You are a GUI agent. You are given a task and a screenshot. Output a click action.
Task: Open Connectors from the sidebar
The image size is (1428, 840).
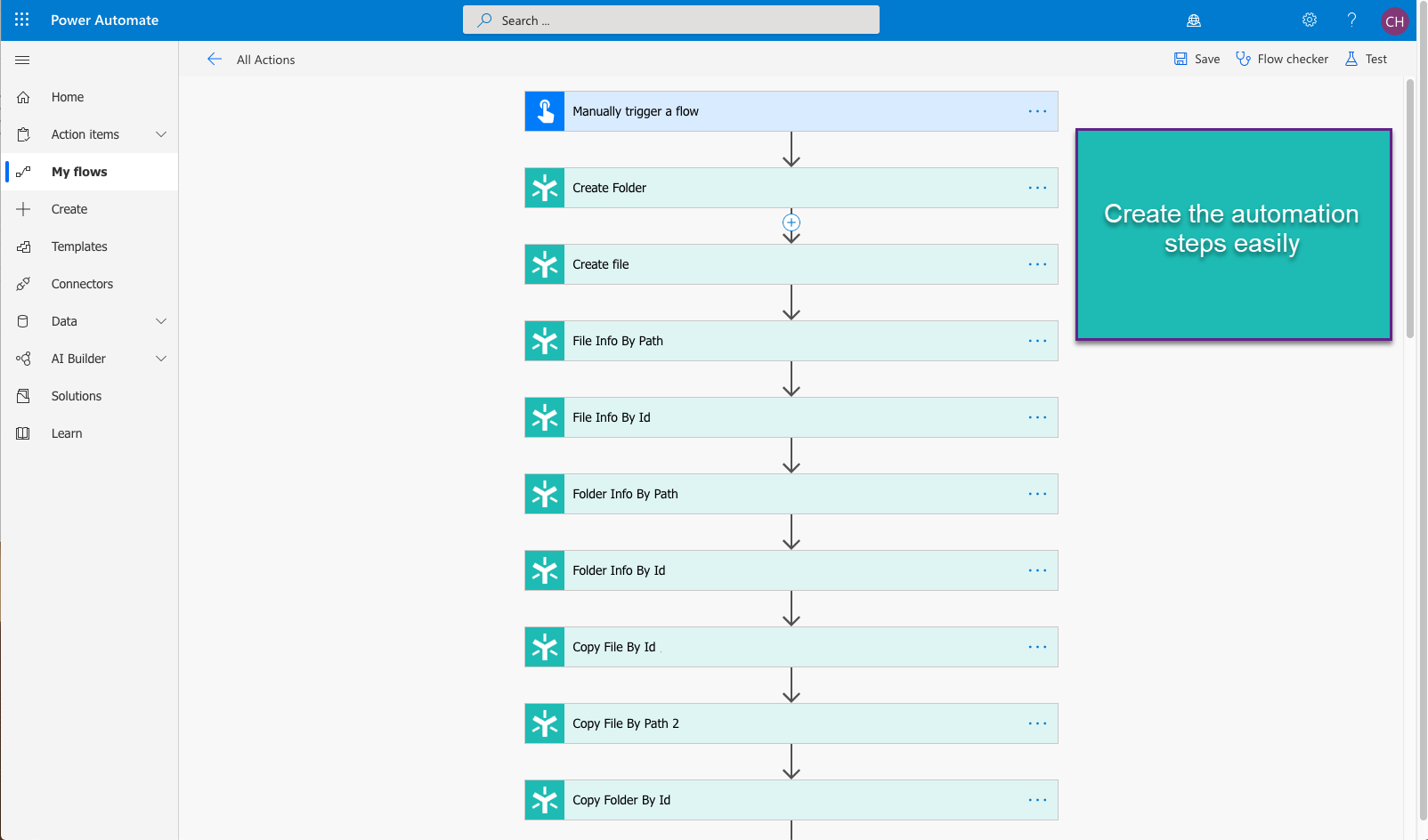[82, 284]
